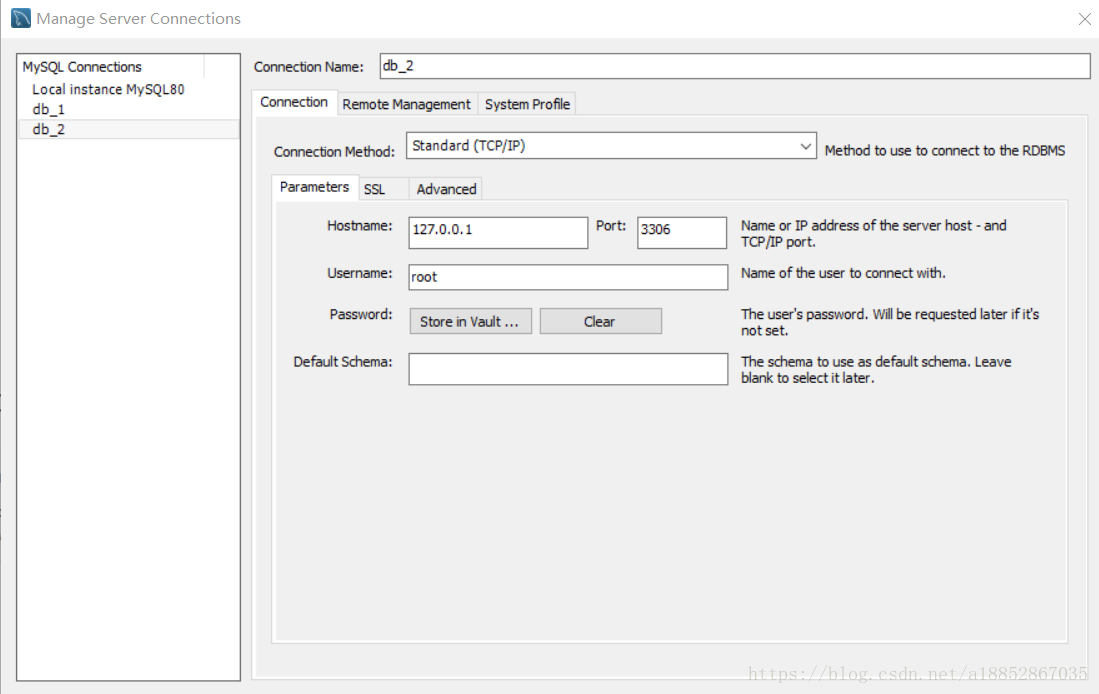Open the System Profile tab
The height and width of the screenshot is (694, 1099).
click(x=527, y=104)
